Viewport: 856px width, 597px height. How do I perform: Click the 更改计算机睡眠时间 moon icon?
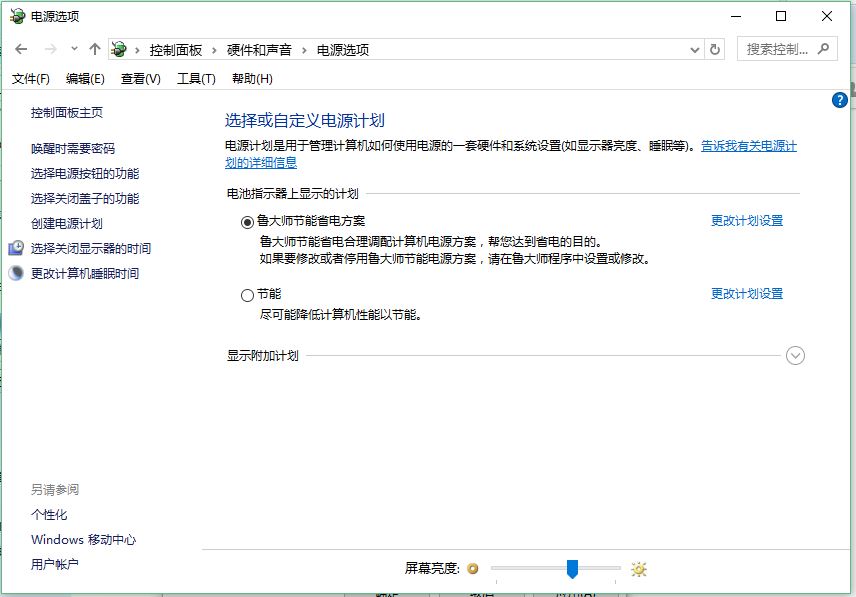click(16, 273)
